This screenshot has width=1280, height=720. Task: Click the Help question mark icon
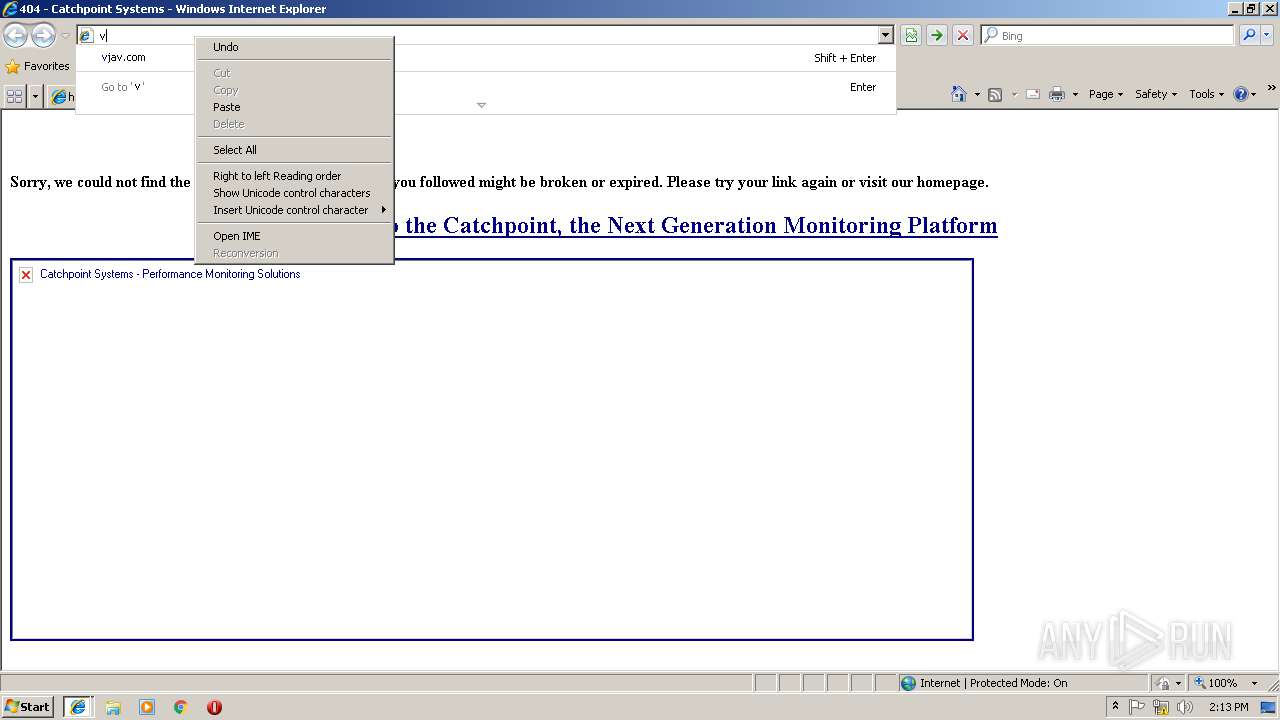[x=1241, y=94]
